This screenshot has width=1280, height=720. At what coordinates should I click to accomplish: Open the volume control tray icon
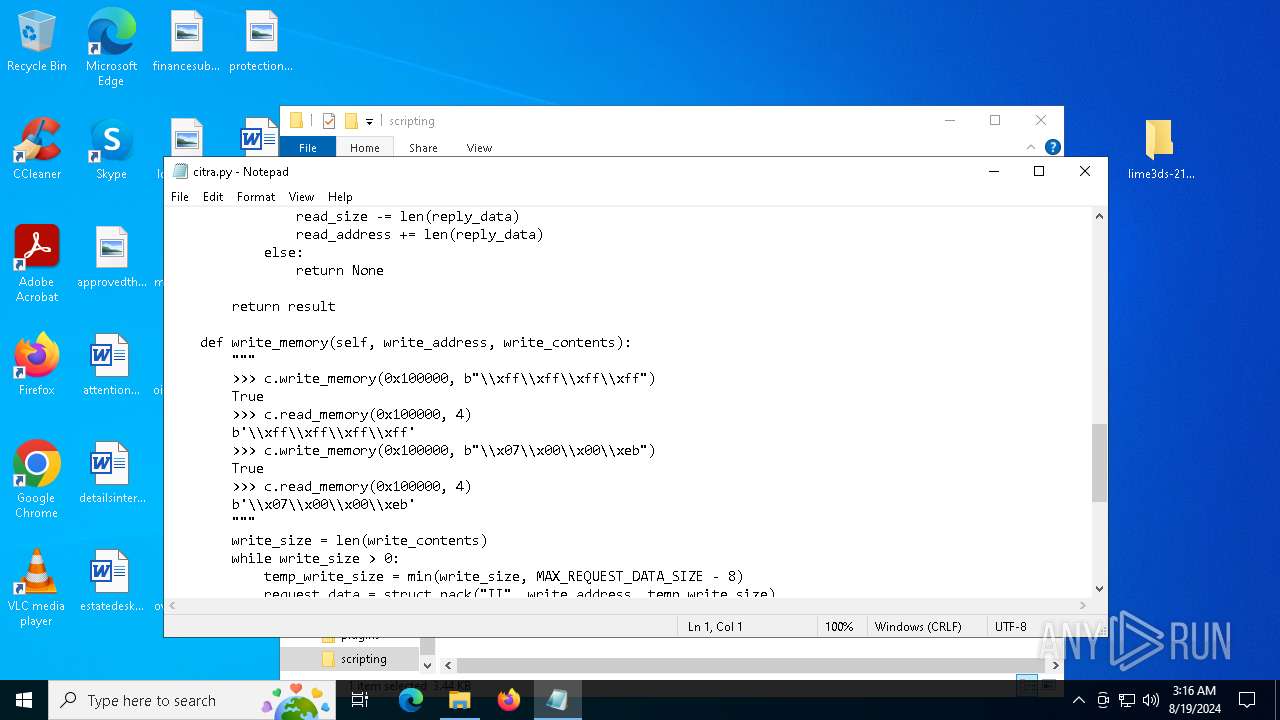point(1151,700)
